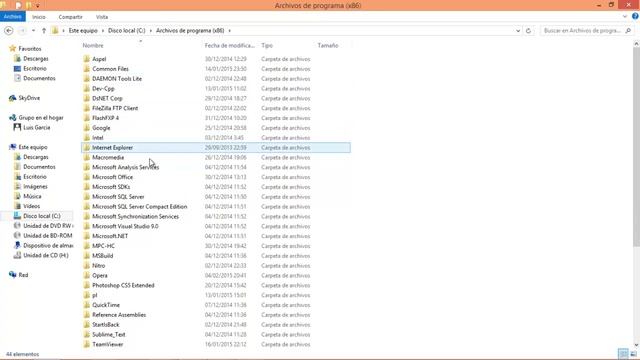Select Unidad de BD-ROM drive

click(47, 236)
